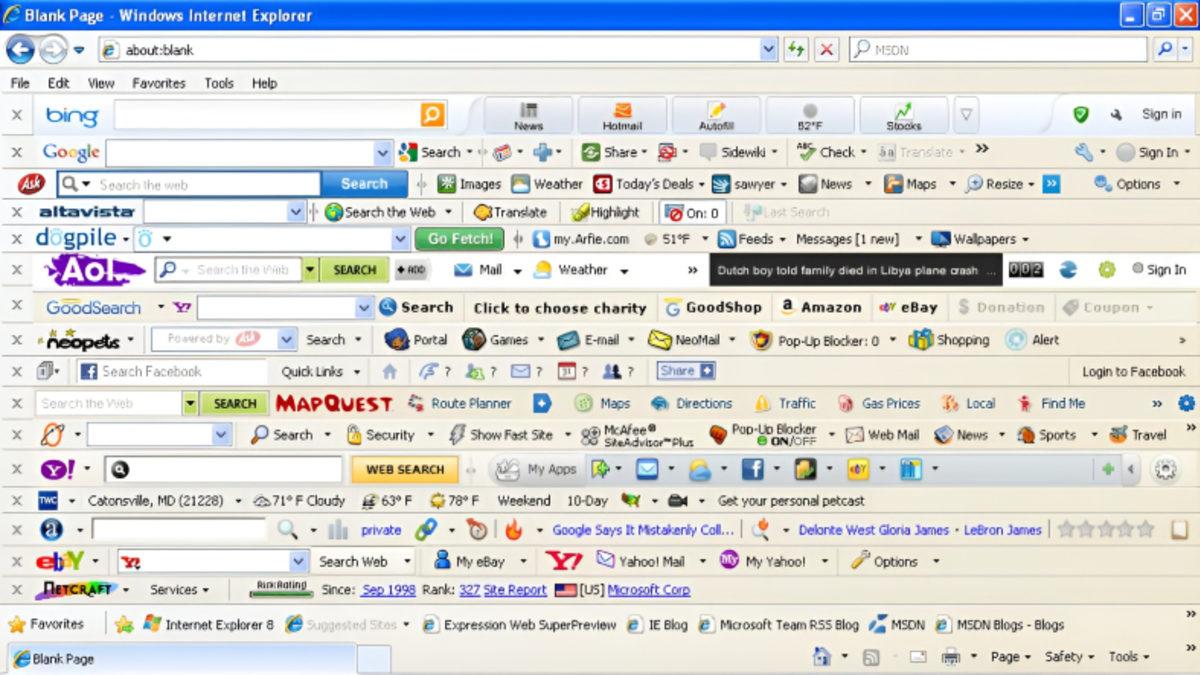Toggle the AltaVista popup blocker On: 0

pos(694,213)
